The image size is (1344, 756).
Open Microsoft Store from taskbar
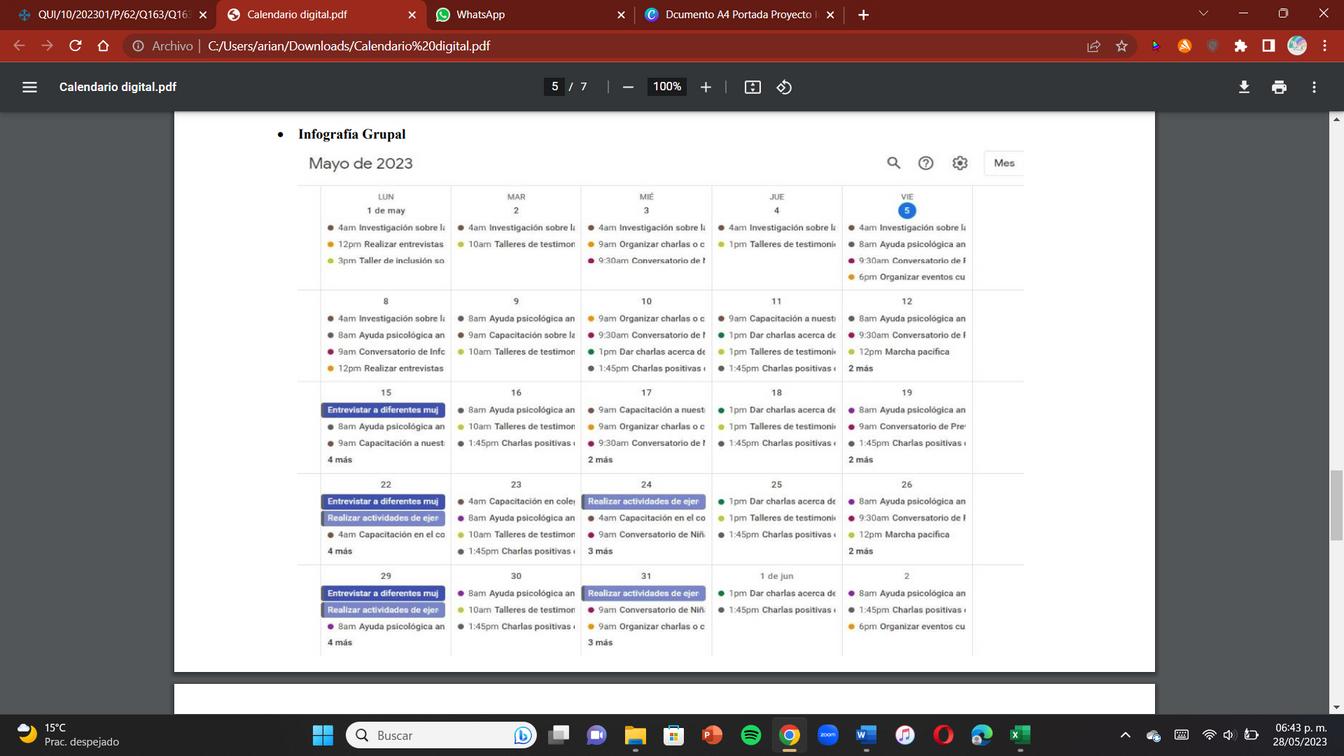[674, 735]
